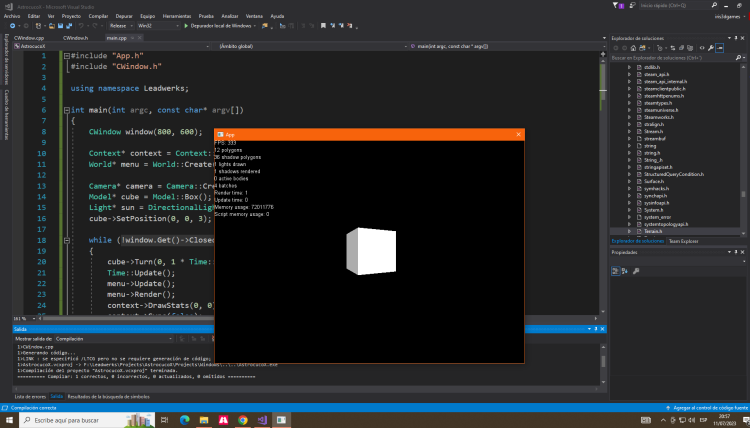Open the Release configuration dropdown
This screenshot has width=750, height=428.
tap(120, 26)
